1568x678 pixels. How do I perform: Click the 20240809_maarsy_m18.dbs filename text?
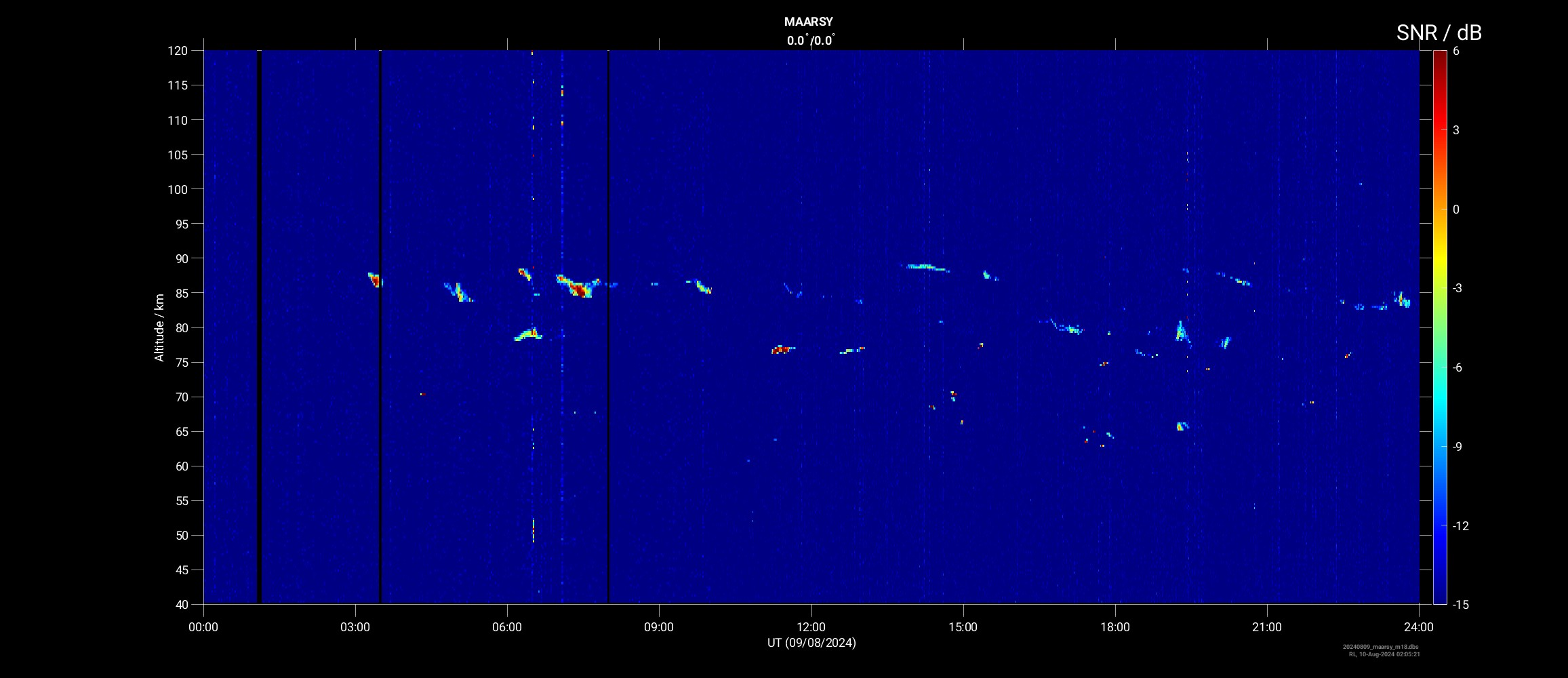click(x=1381, y=647)
